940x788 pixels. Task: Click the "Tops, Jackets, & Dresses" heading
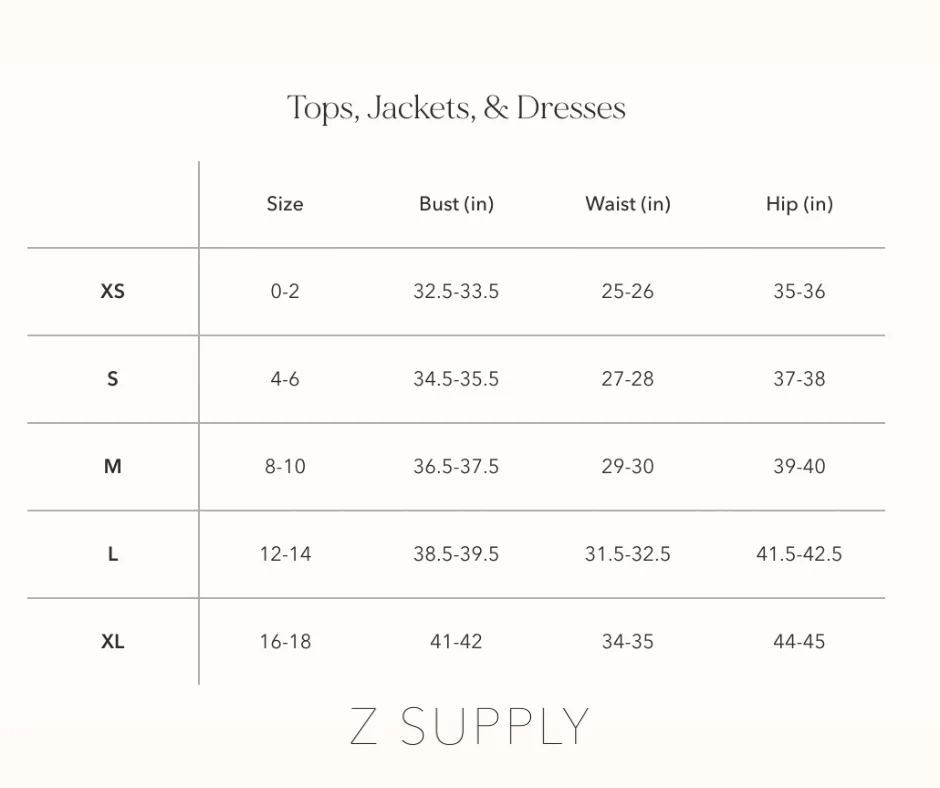click(x=456, y=108)
